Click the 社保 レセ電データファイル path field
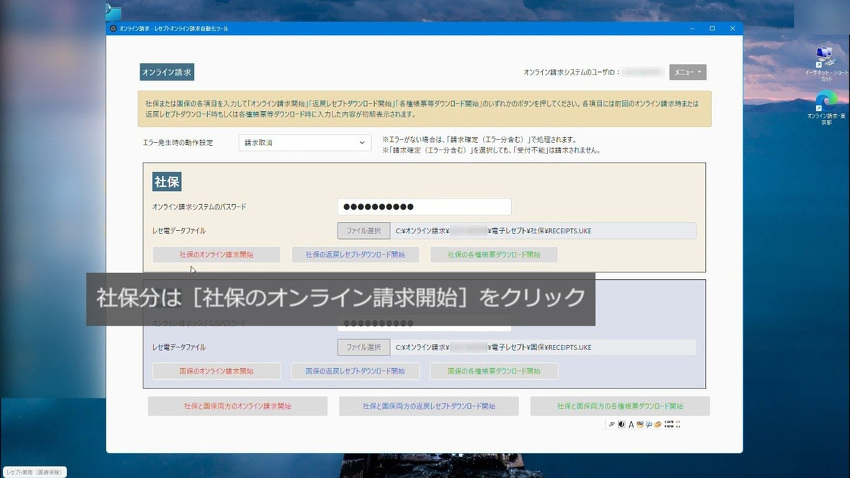Image resolution: width=850 pixels, height=478 pixels. point(543,231)
